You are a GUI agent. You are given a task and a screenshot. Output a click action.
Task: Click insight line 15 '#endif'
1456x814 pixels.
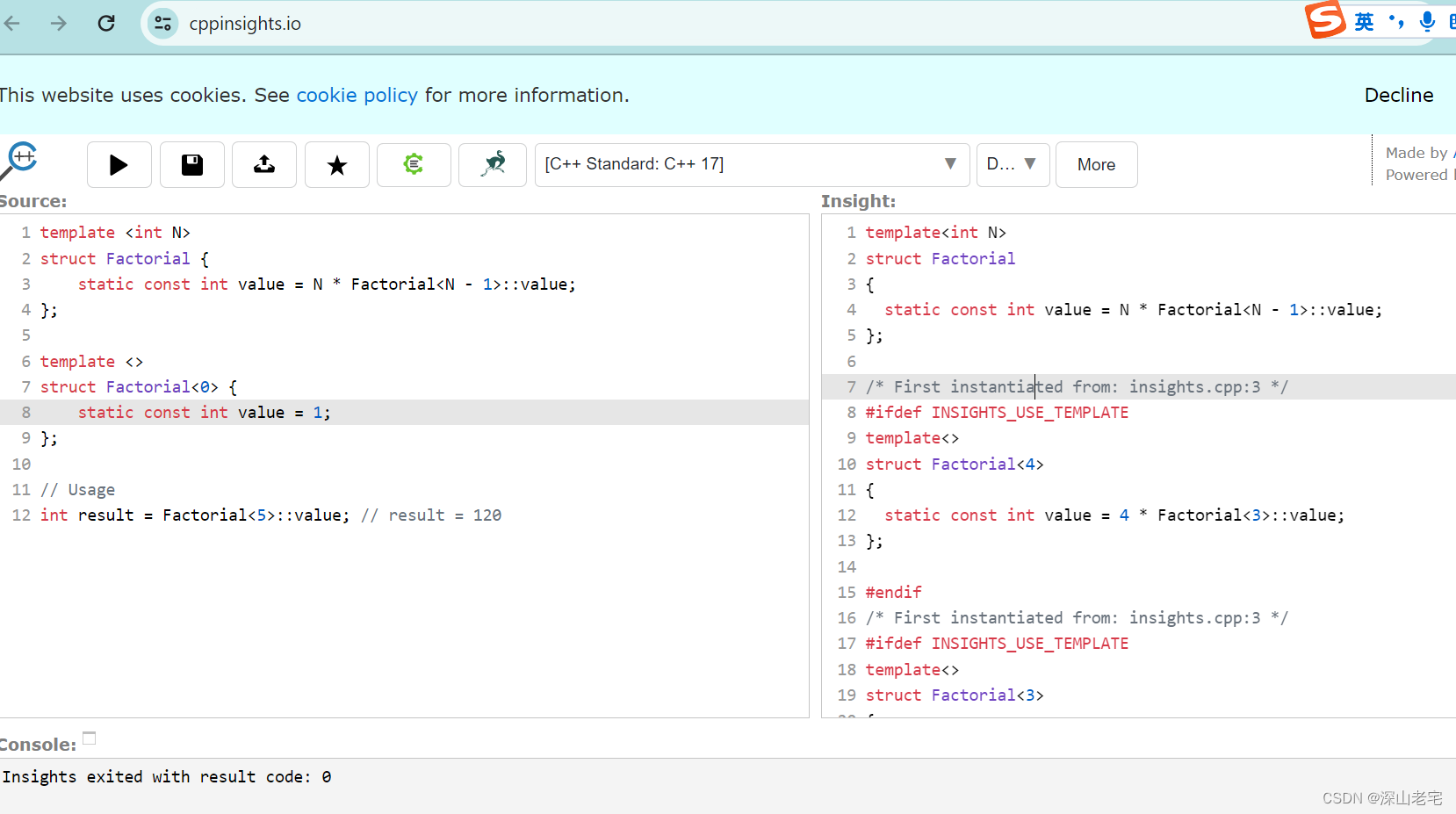click(x=893, y=593)
